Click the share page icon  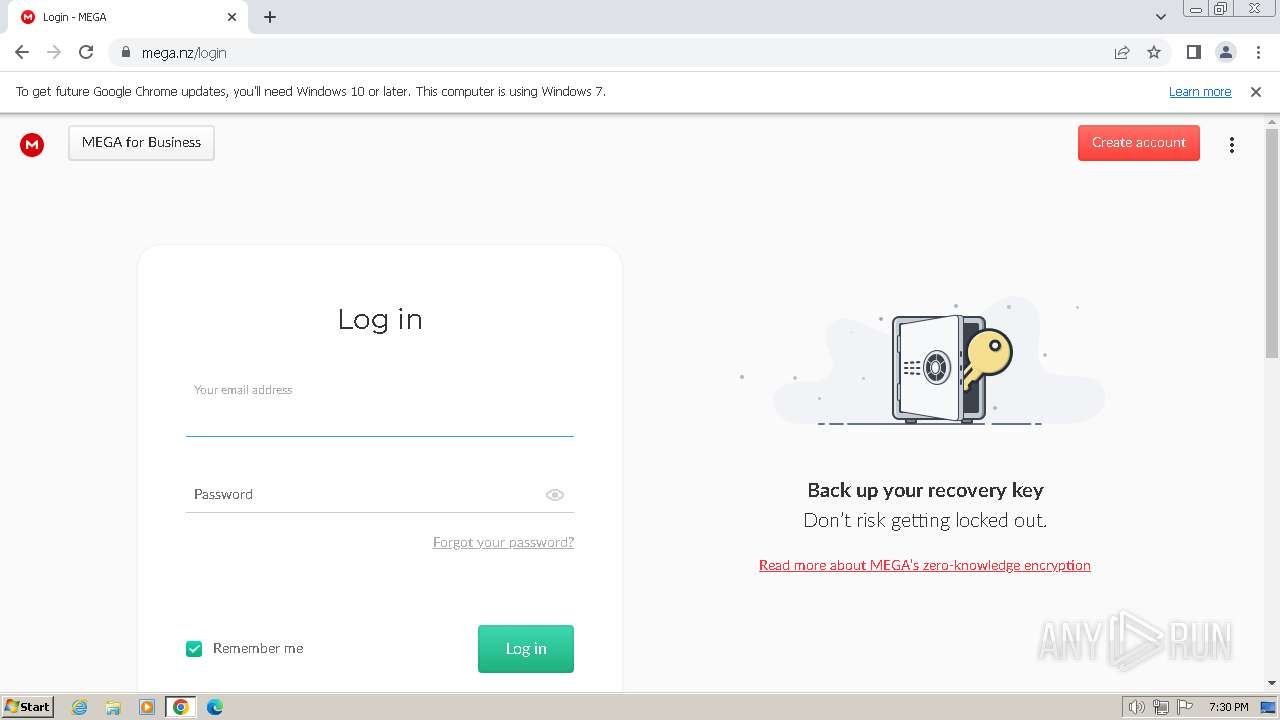1122,52
